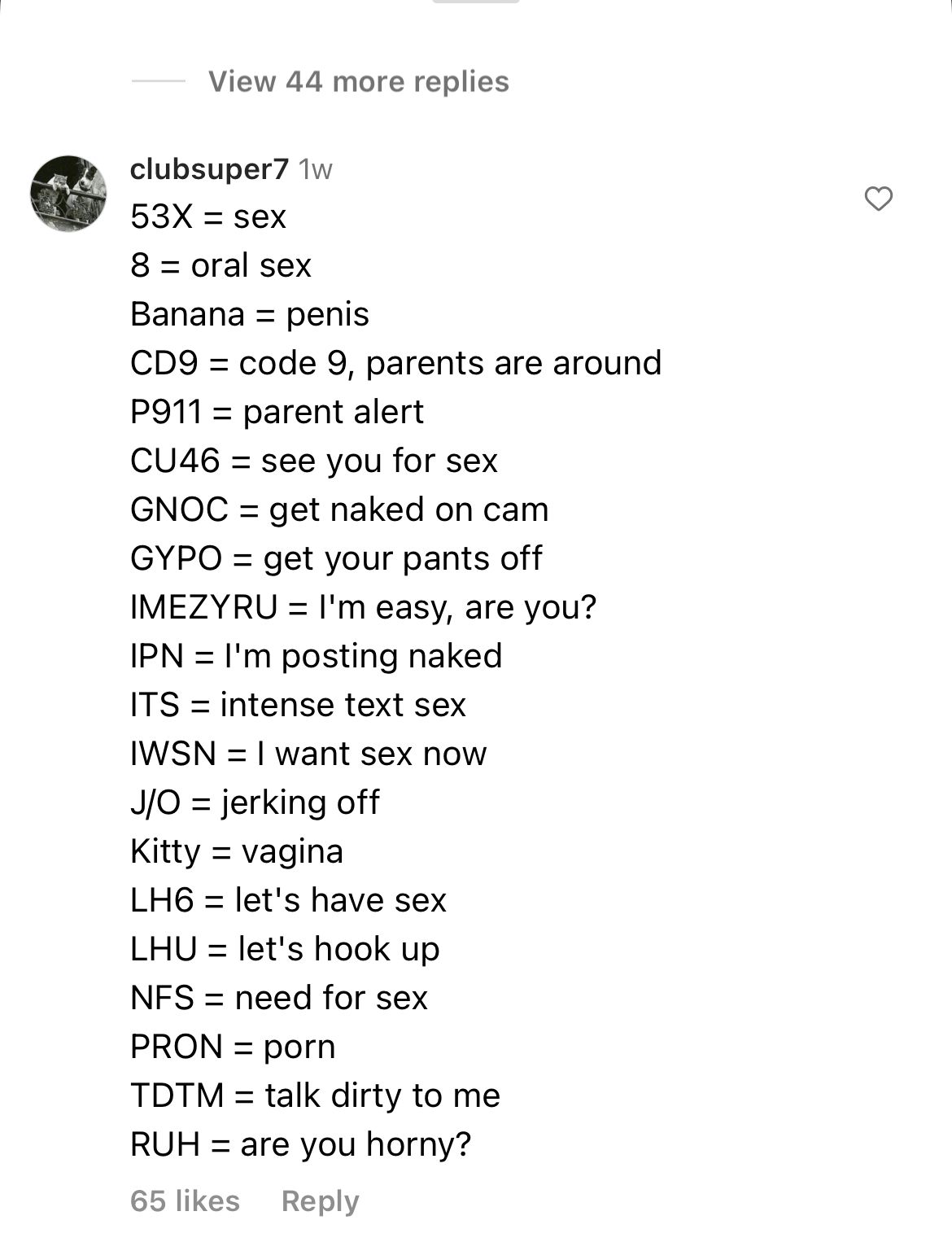The height and width of the screenshot is (1242, 952).
Task: Tap the Reply link under comment
Action: coord(320,1200)
